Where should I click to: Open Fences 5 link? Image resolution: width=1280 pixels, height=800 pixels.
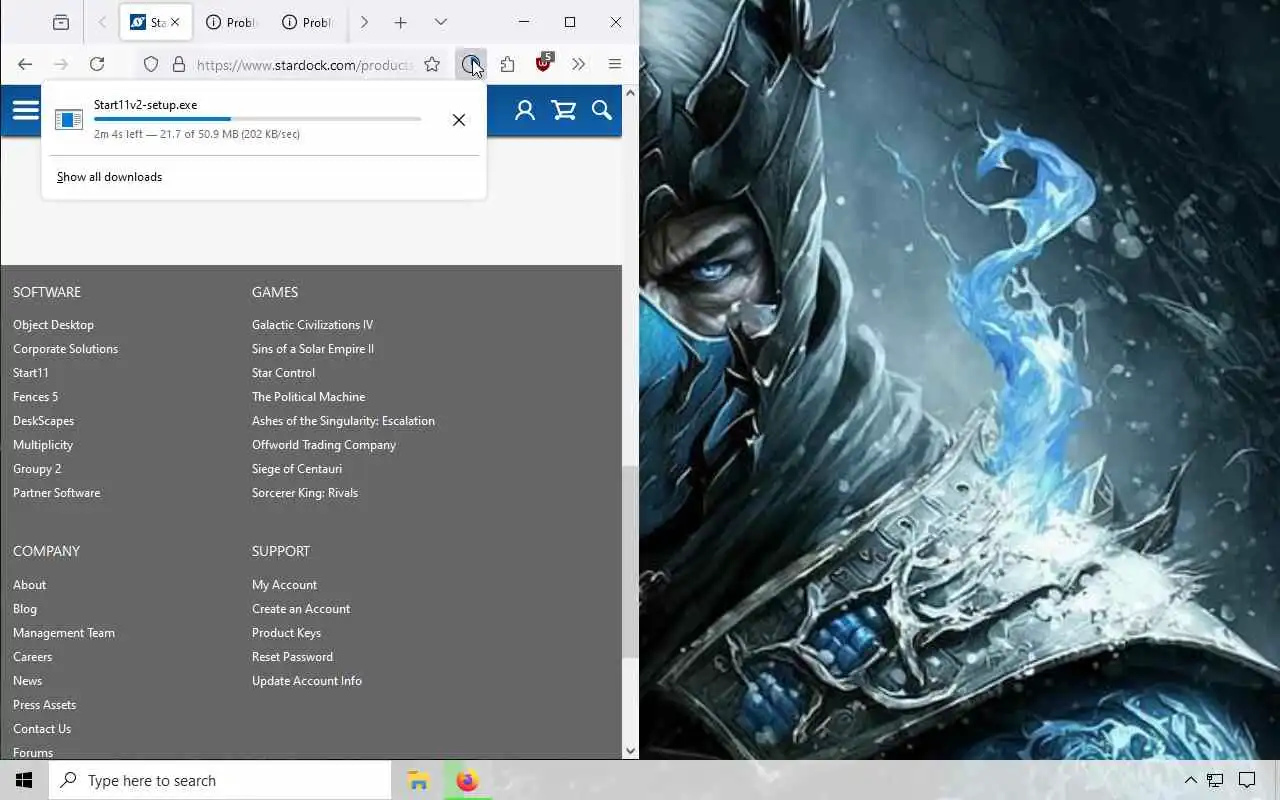point(35,397)
